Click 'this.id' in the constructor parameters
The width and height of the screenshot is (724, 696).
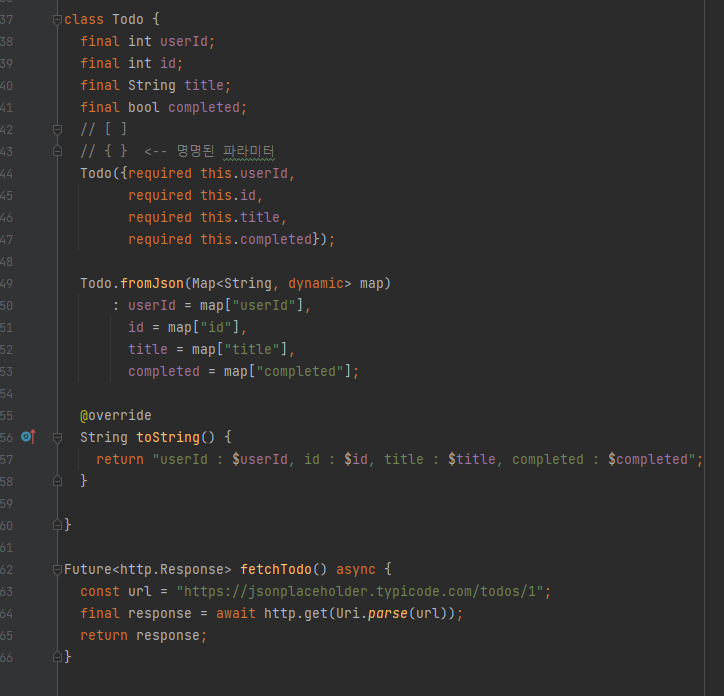[x=228, y=195]
